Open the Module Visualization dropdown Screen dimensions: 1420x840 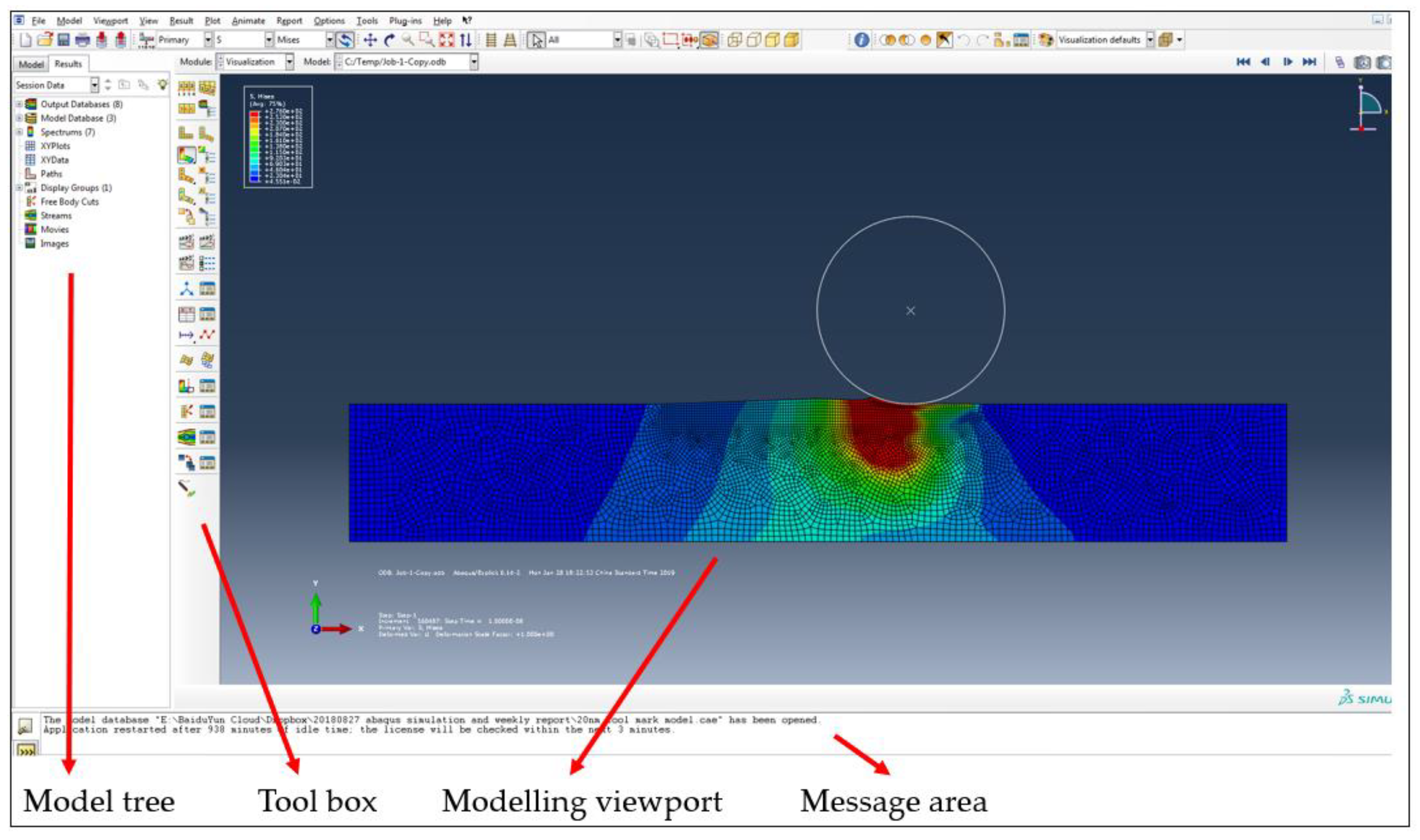pos(289,62)
